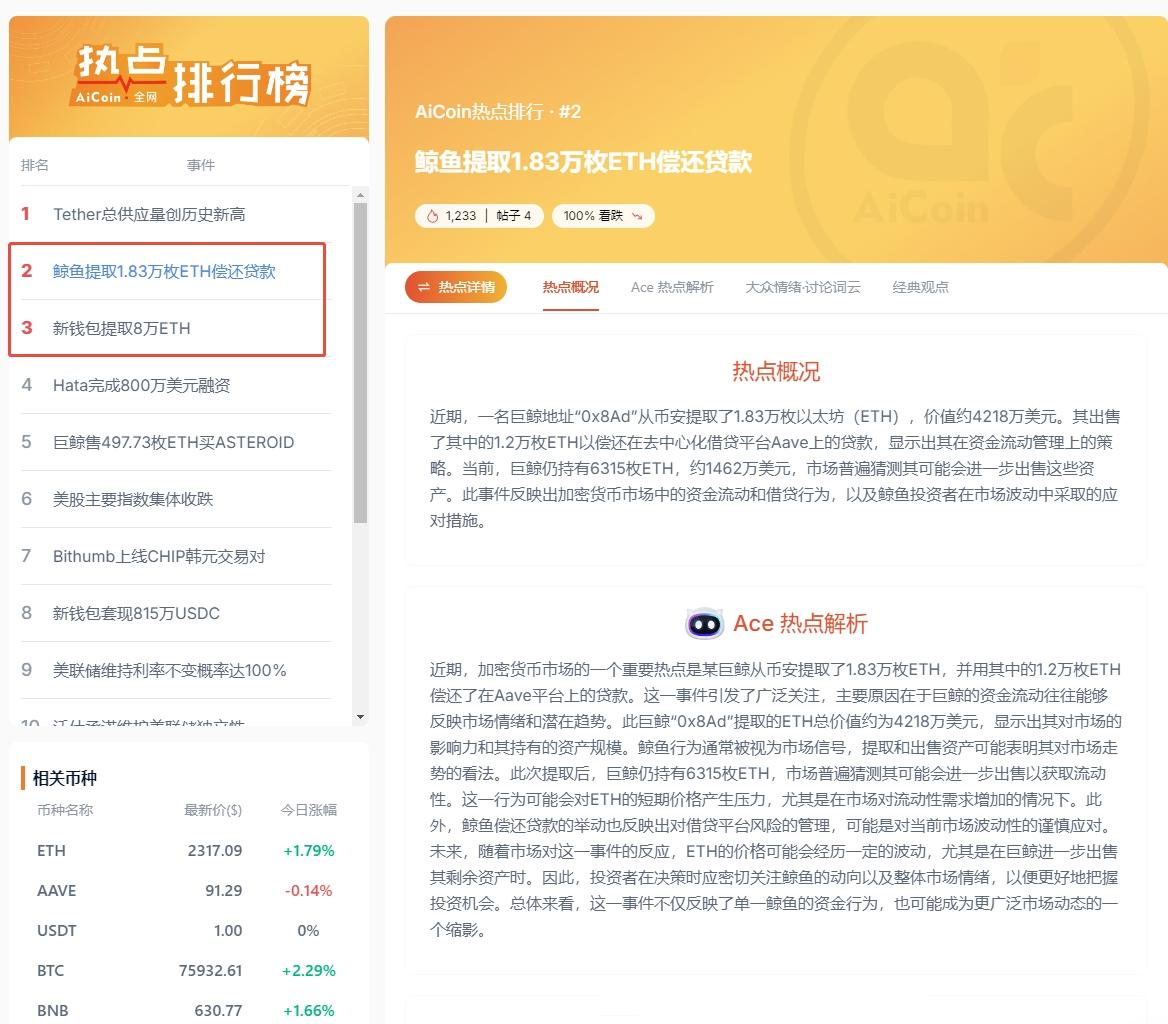Click the flame icon beside 1,233
Screen dimensions: 1168x1024
tap(432, 216)
